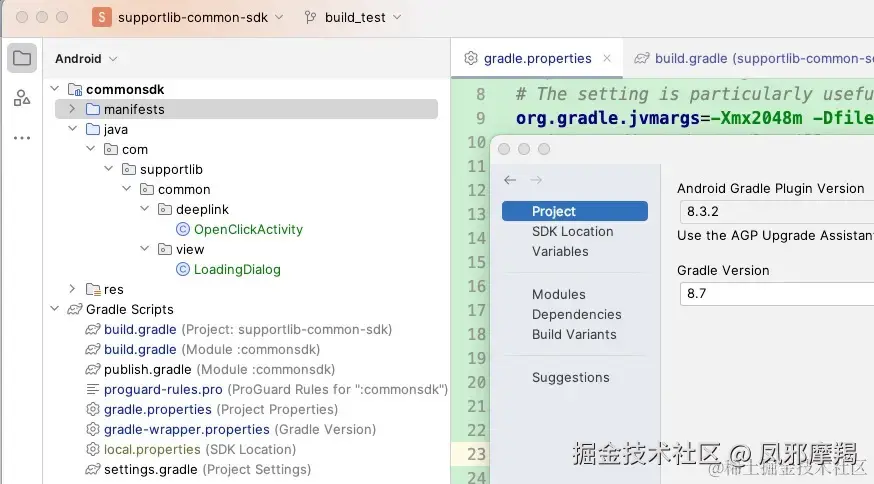This screenshot has height=484, width=874.
Task: Select SDK Location in dialog sidebar
Action: coord(572,231)
